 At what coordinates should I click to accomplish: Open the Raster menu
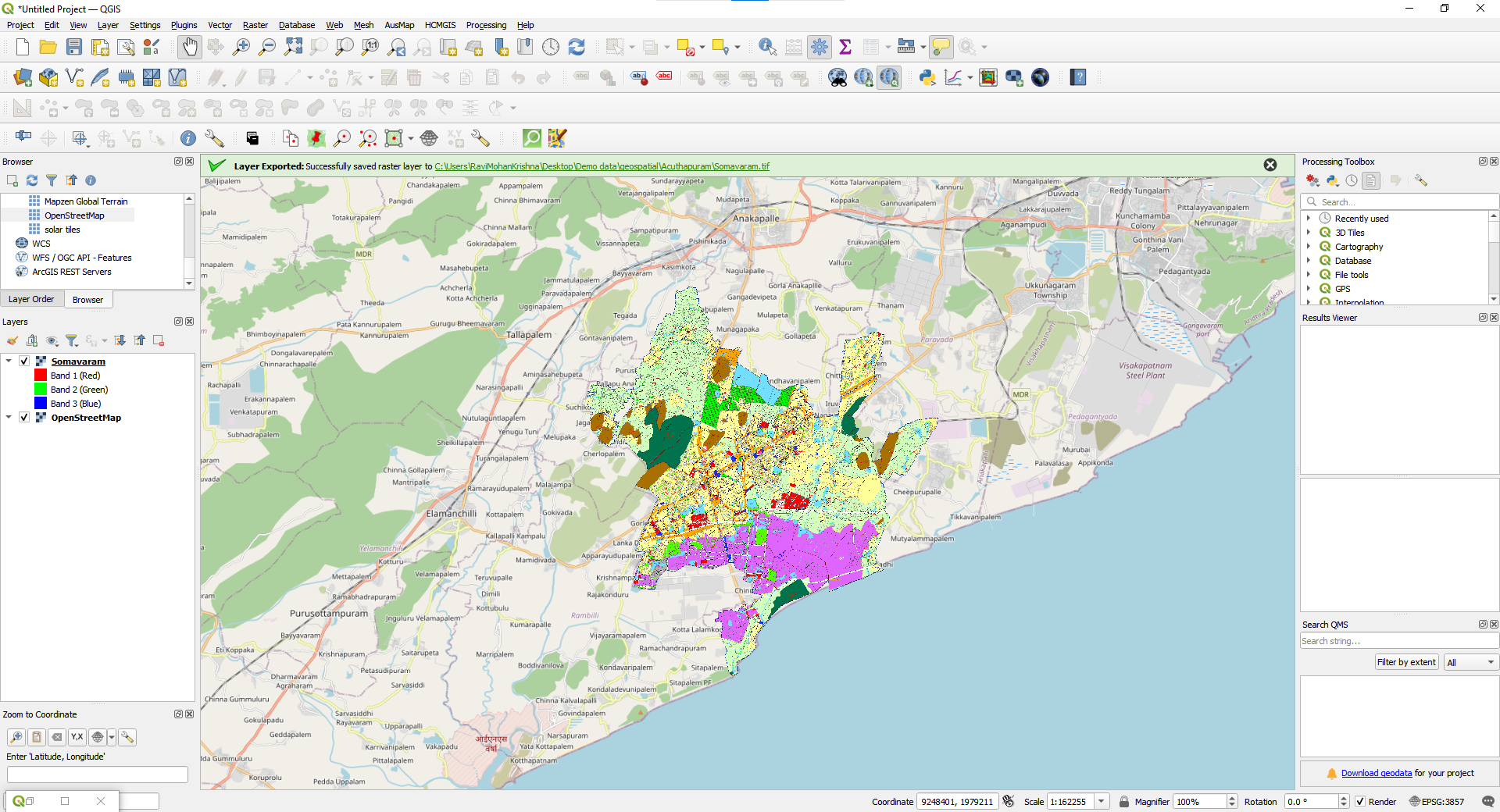pos(255,25)
